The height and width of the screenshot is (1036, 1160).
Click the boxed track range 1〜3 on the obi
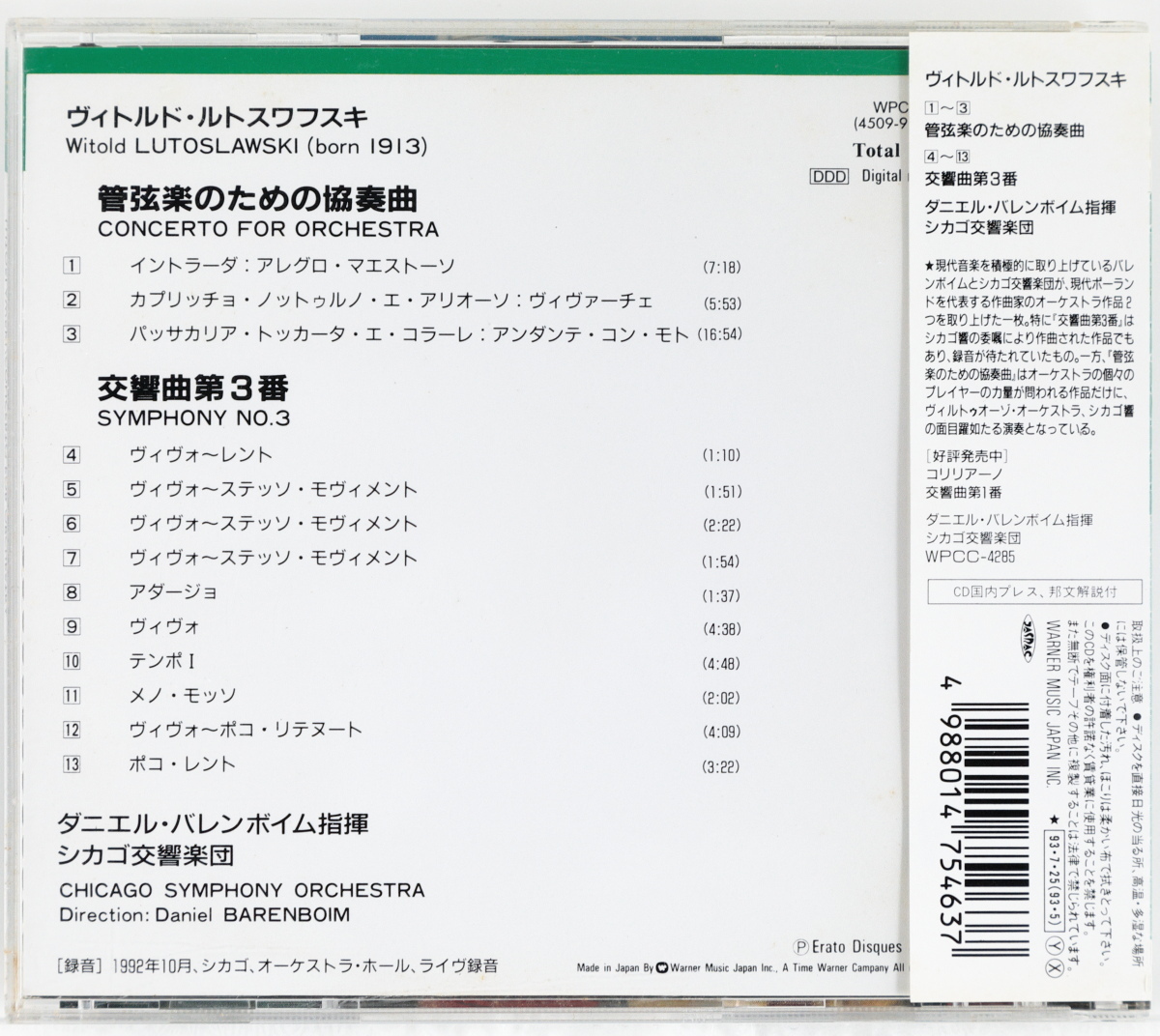pyautogui.click(x=947, y=107)
